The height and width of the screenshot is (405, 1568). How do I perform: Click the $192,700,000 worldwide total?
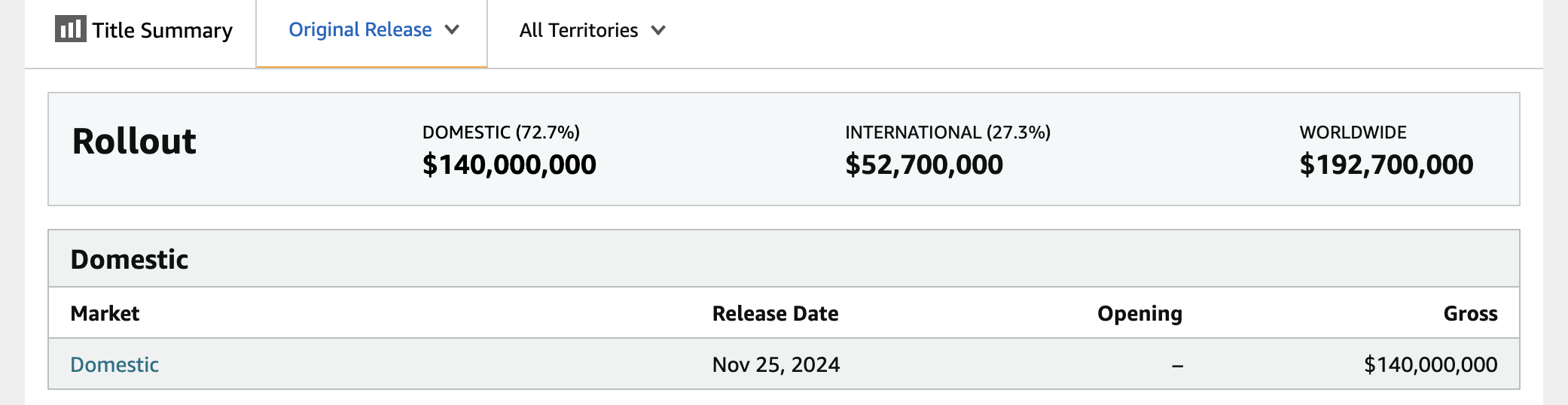pos(1386,165)
